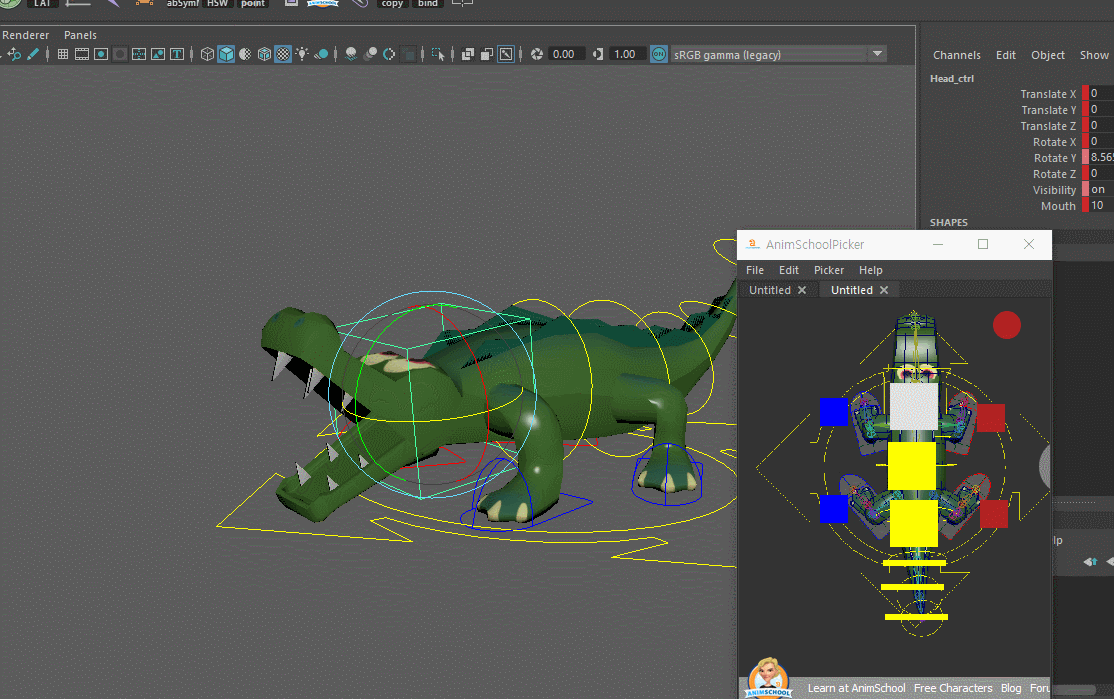1114x699 pixels.
Task: Click the Learn at AnimSchool link
Action: pos(856,688)
